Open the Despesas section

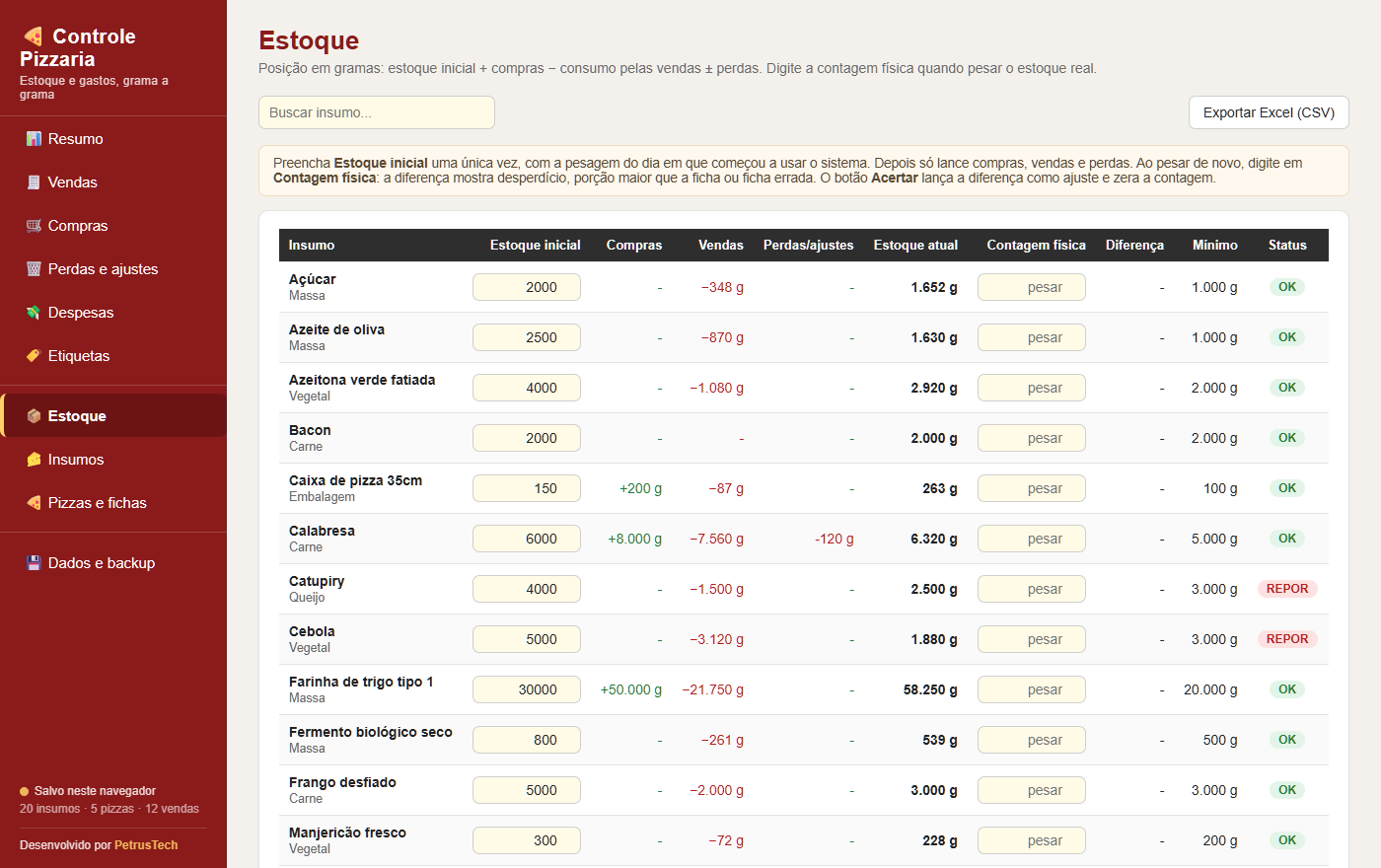pos(113,313)
